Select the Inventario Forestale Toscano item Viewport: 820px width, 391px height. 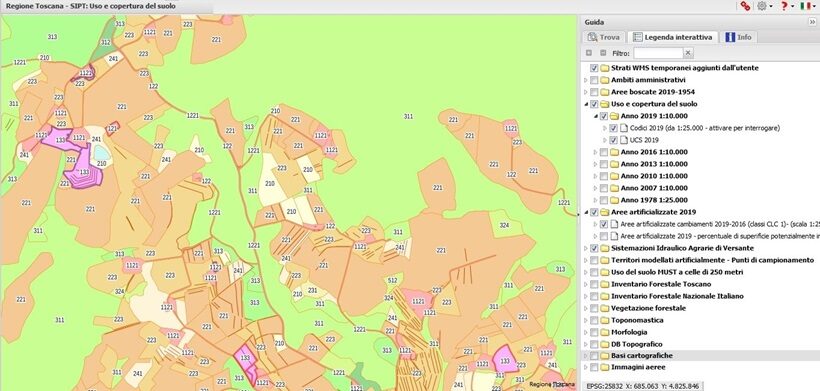tap(661, 284)
